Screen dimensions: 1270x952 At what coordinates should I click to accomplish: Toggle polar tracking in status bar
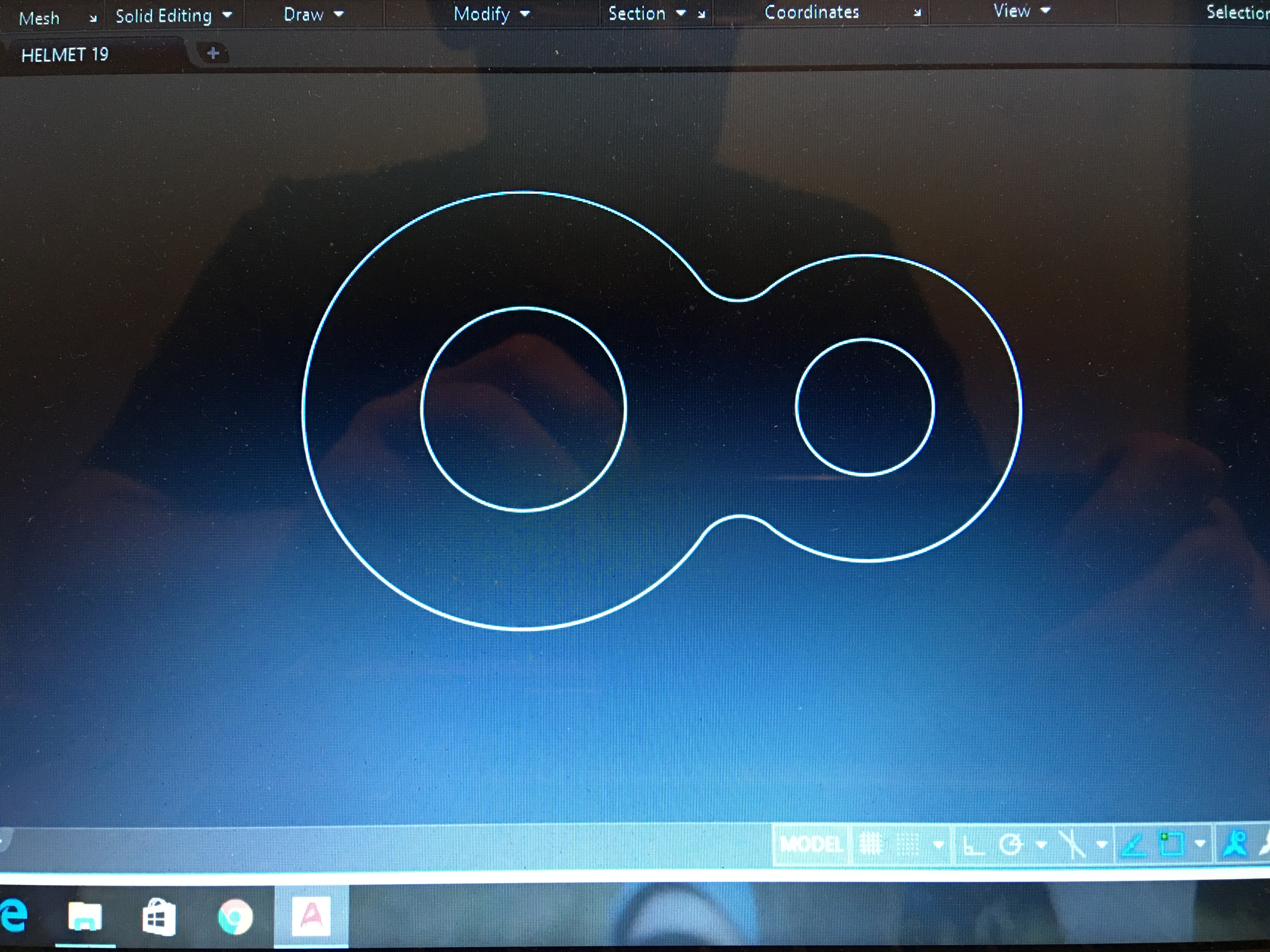coord(1011,845)
